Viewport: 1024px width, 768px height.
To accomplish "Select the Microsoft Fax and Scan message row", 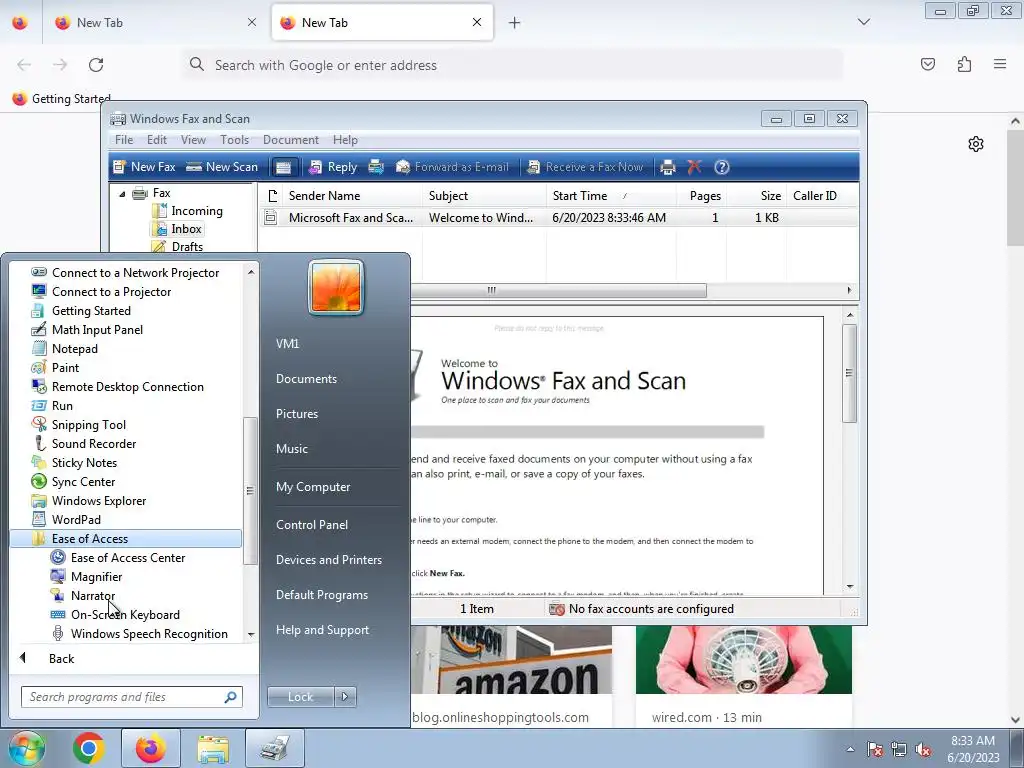I will pyautogui.click(x=558, y=218).
